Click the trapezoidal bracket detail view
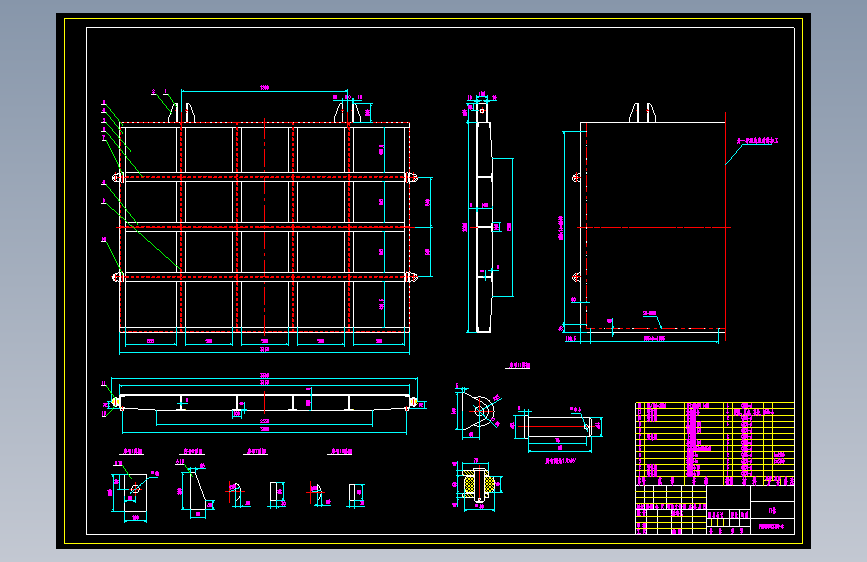This screenshot has width=867, height=562. click(199, 491)
